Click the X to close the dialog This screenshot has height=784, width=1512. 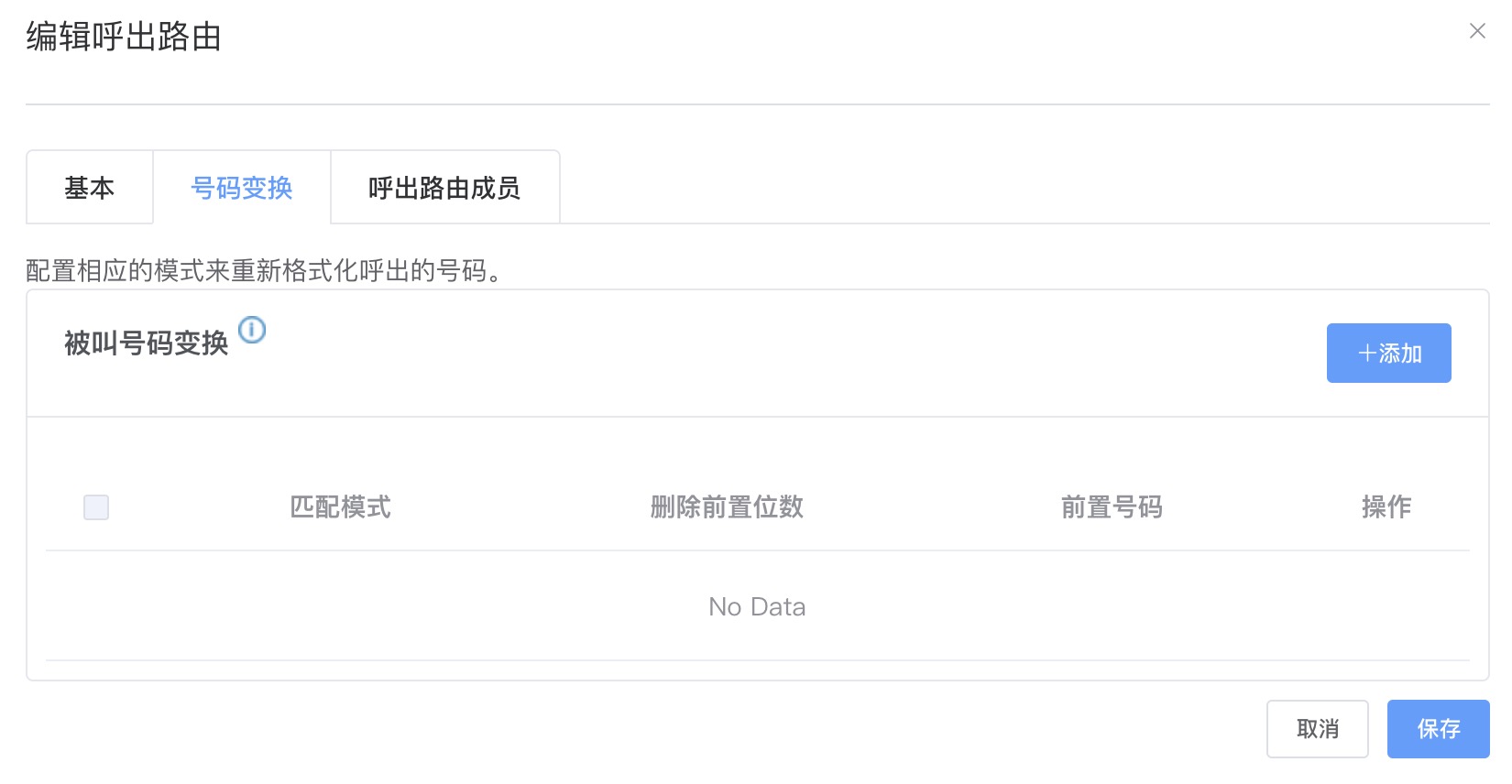coord(1478,30)
